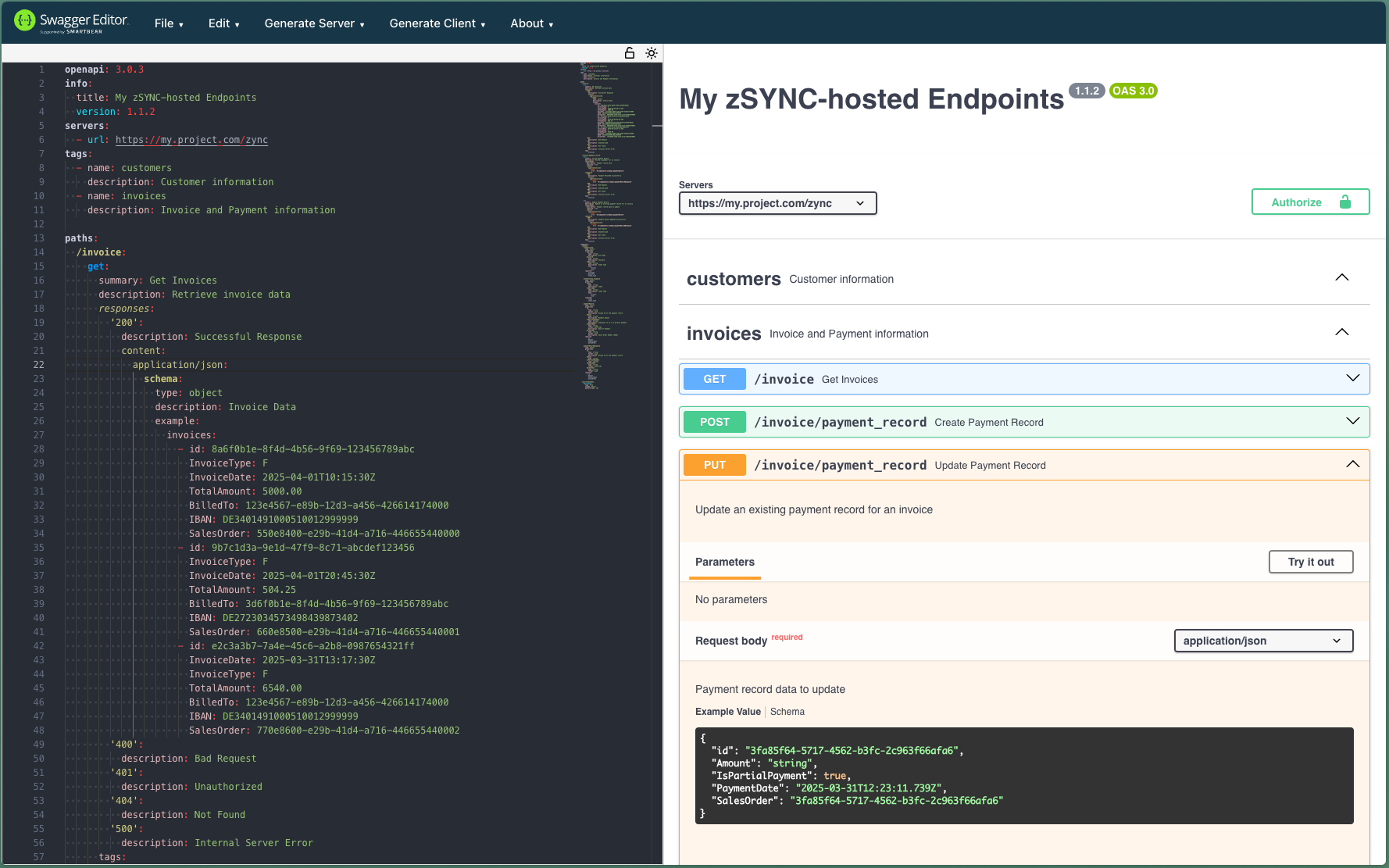Viewport: 1389px width, 868px height.
Task: Click the 'description: Internal Server Error' line
Action: click(x=217, y=843)
